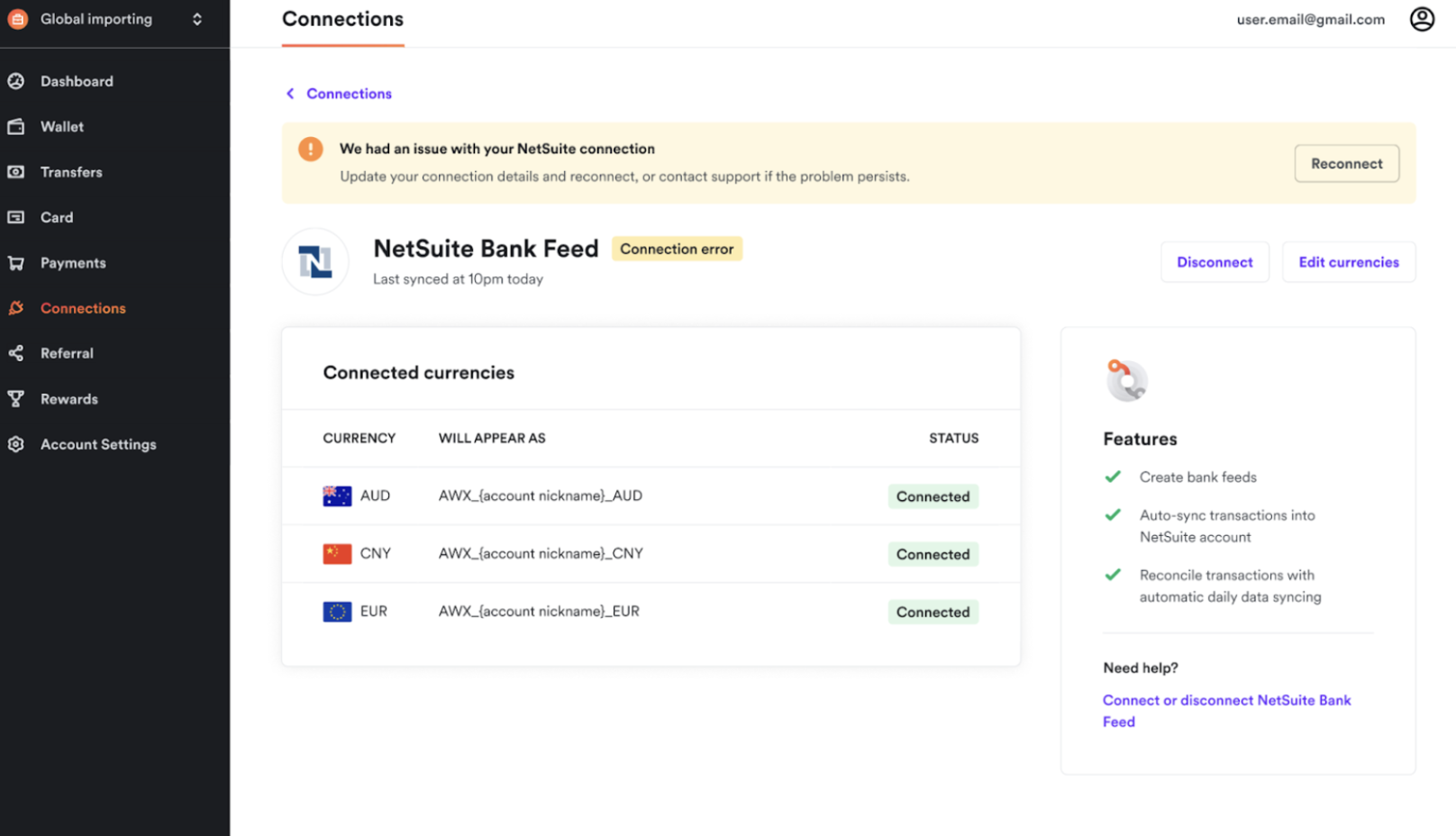Click the orange warning alert icon

click(310, 149)
